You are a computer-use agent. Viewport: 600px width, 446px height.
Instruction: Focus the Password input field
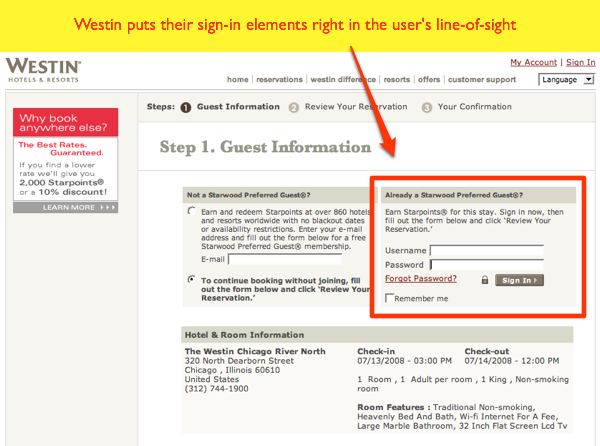(487, 265)
